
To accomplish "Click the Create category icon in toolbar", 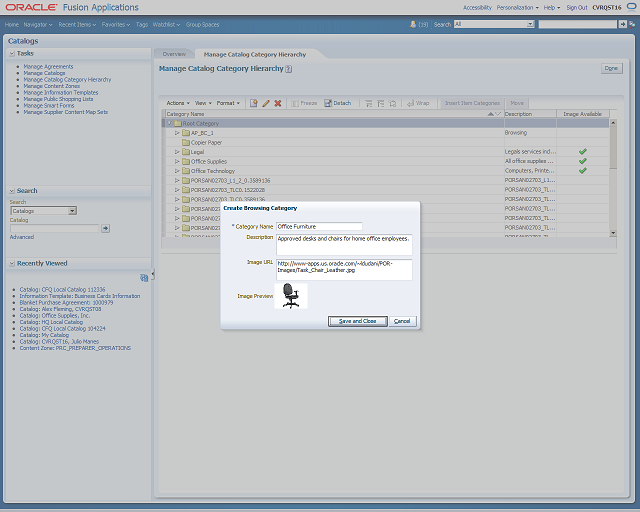I will tap(253, 103).
